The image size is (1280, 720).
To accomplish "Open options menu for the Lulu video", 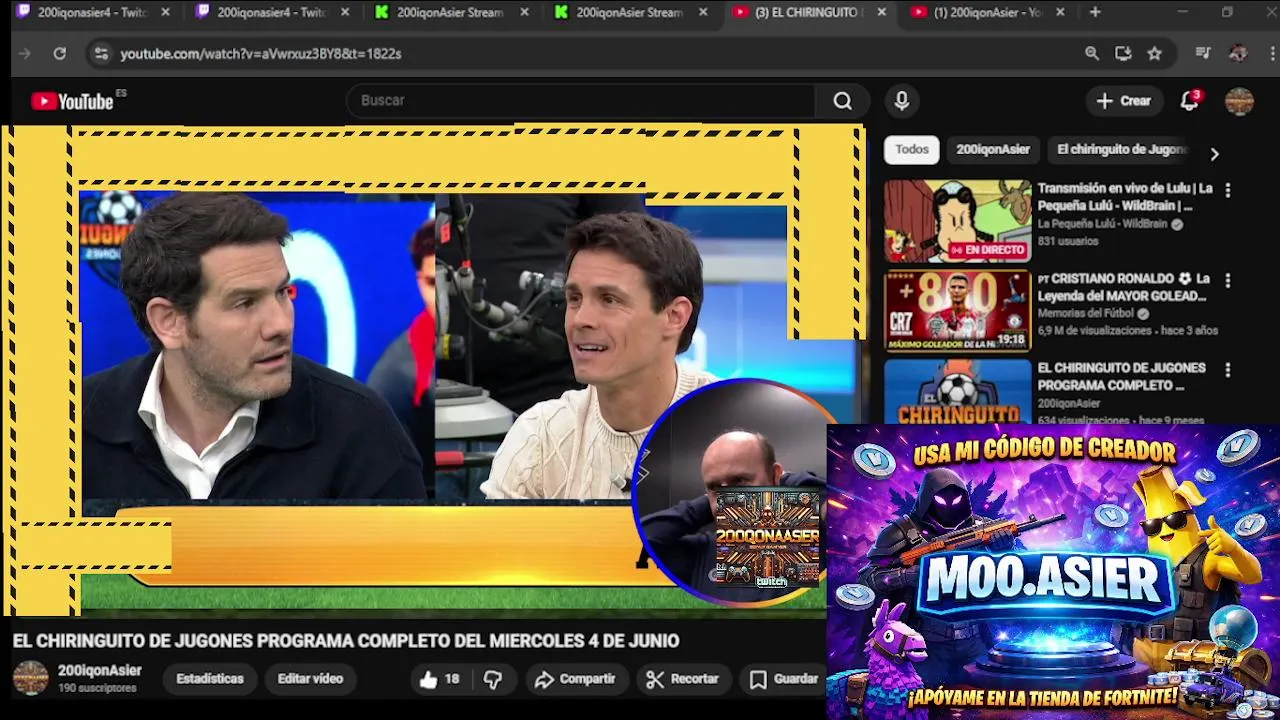I will [x=1228, y=190].
